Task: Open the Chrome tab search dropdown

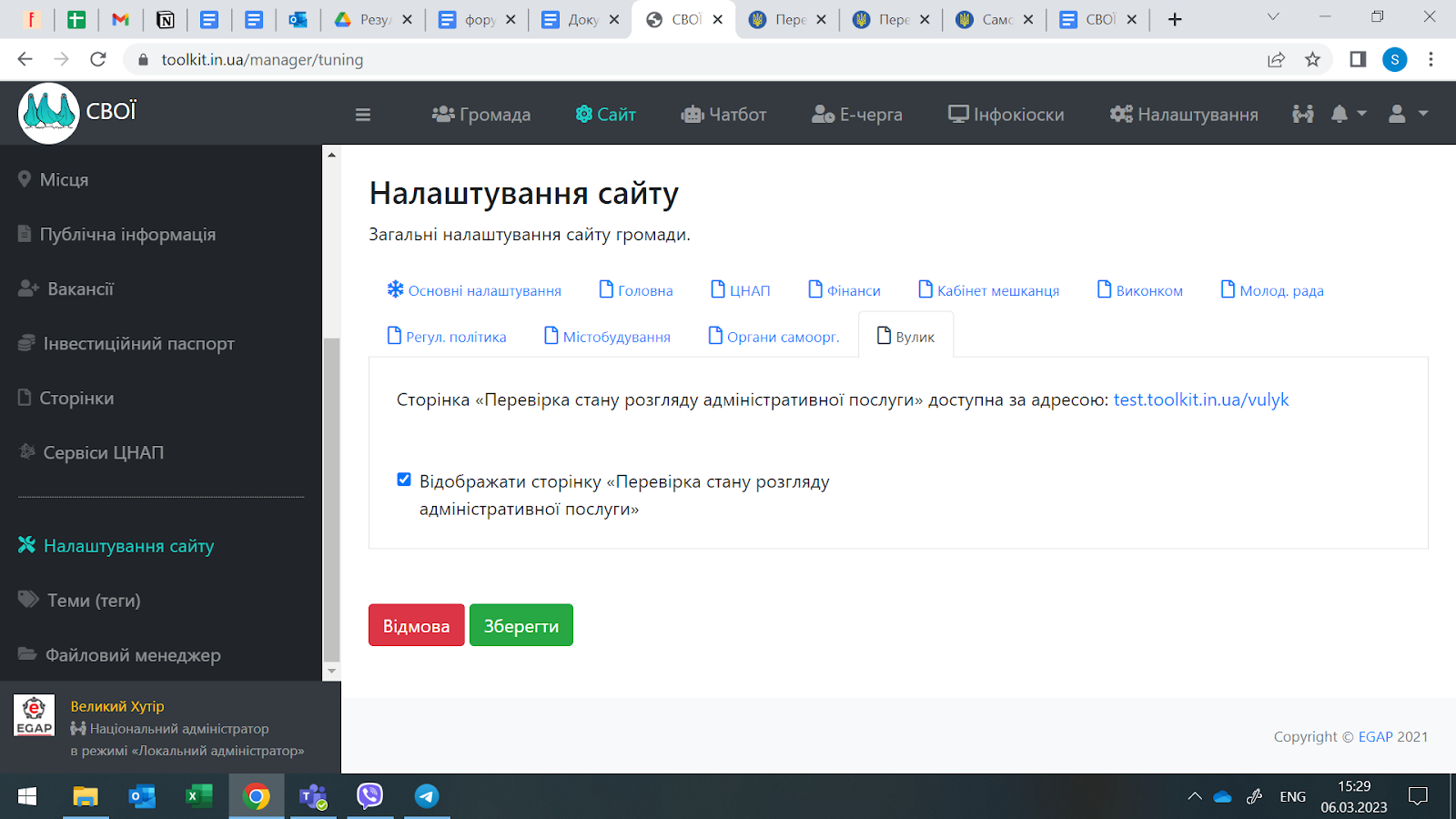Action: point(1273,17)
